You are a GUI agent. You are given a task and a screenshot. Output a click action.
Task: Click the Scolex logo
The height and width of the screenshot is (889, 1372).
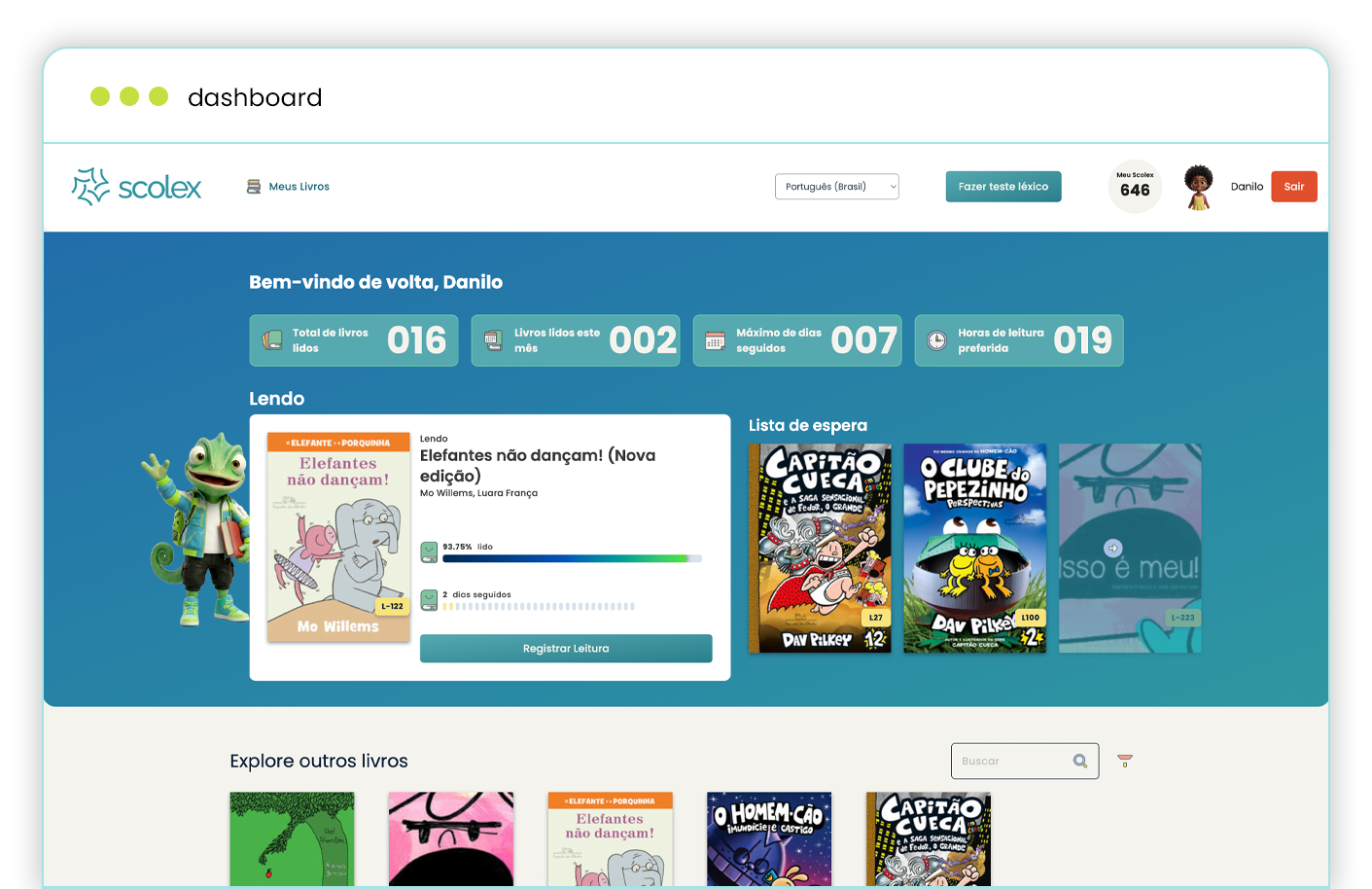pyautogui.click(x=137, y=187)
